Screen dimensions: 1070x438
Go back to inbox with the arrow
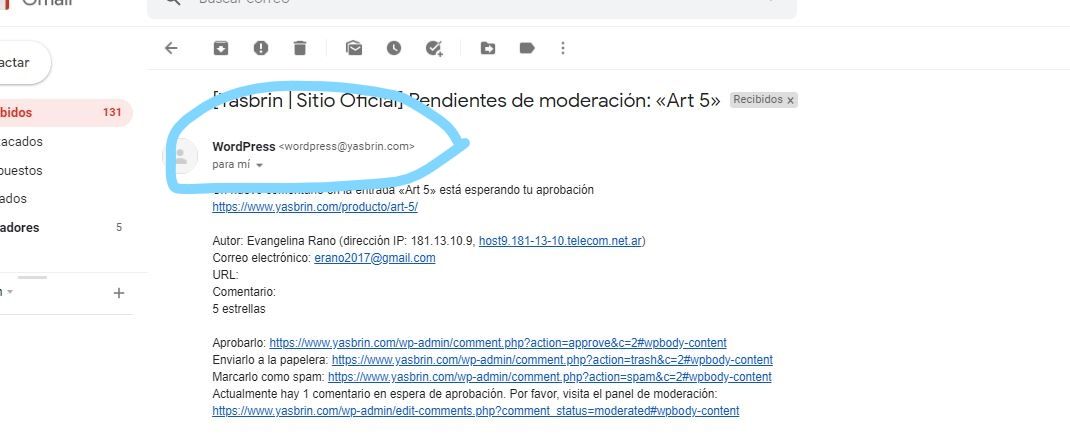(171, 48)
